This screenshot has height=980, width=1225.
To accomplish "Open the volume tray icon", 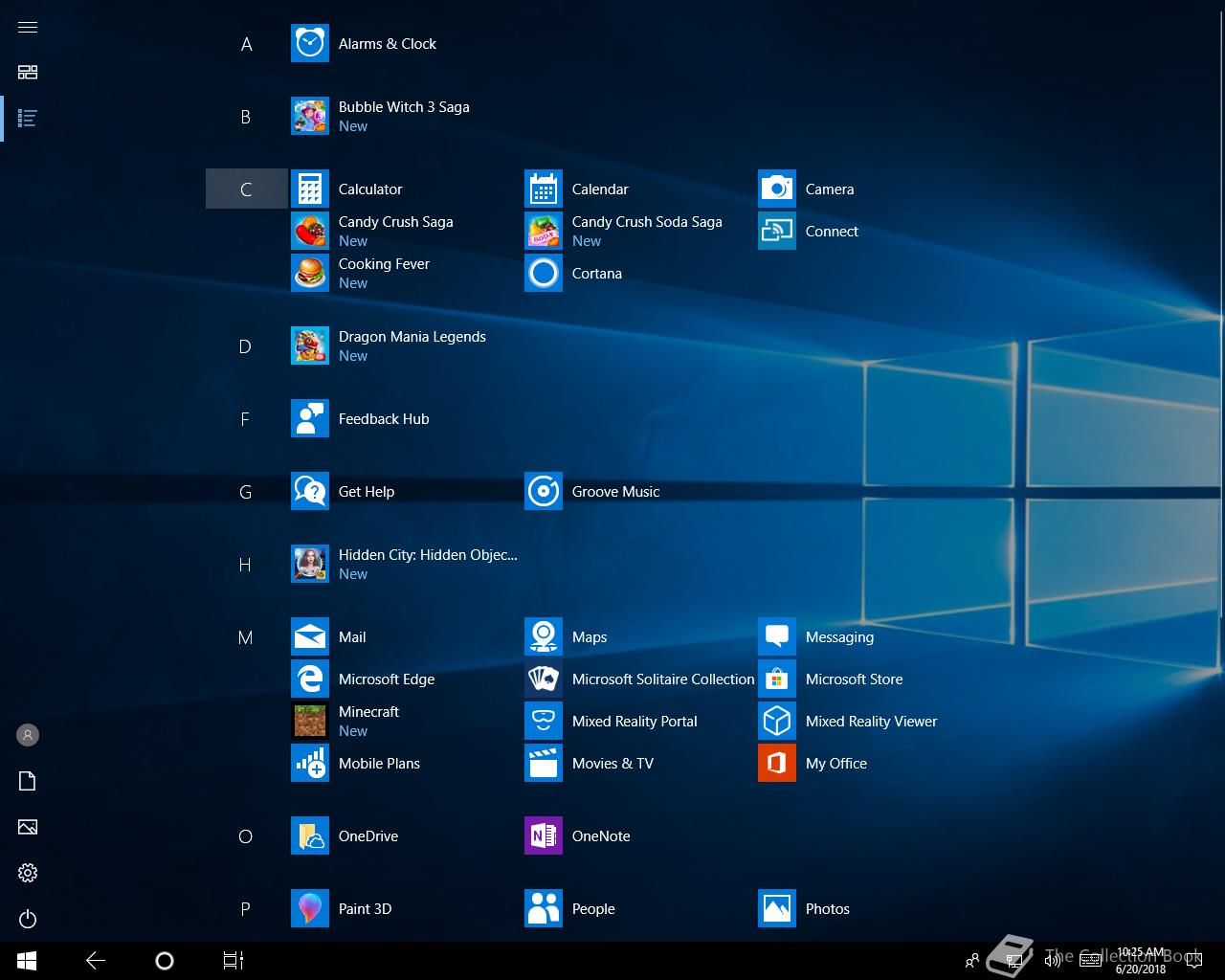I will point(1052,961).
